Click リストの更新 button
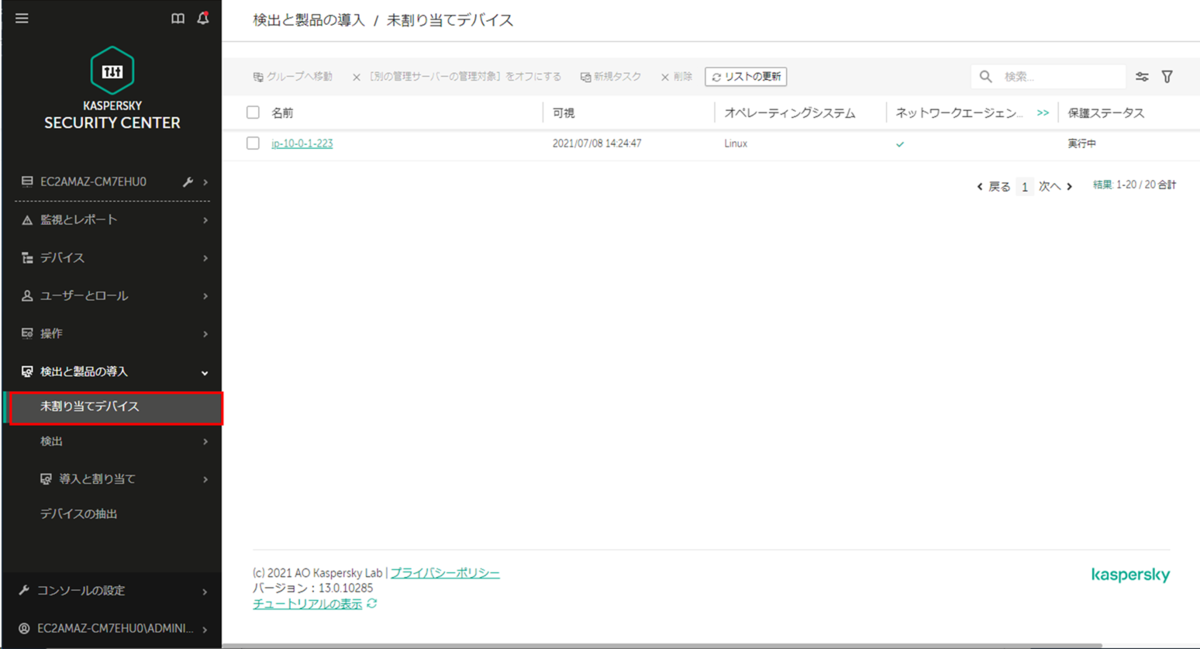 (x=746, y=77)
